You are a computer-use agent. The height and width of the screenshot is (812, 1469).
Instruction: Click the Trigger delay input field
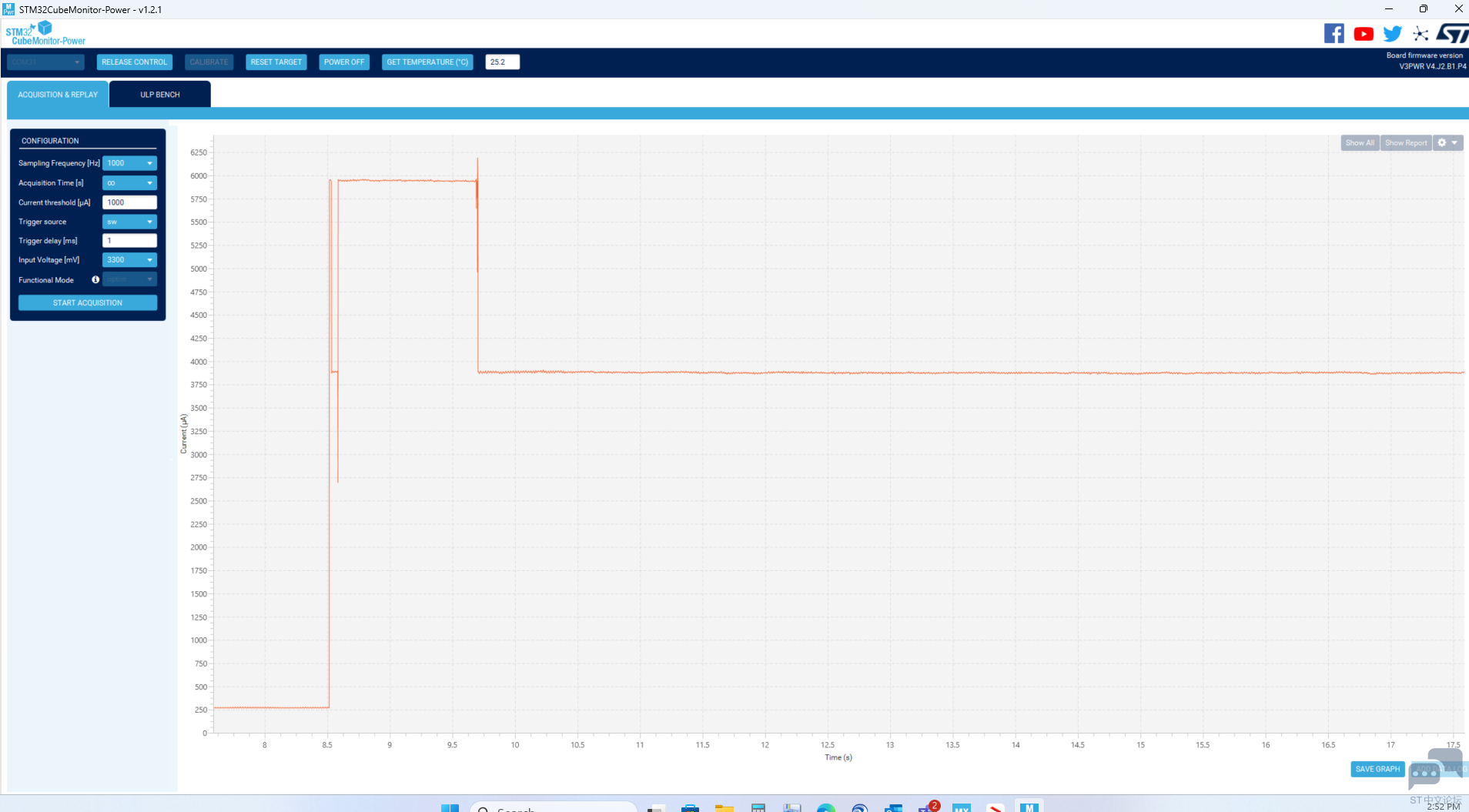pyautogui.click(x=129, y=241)
